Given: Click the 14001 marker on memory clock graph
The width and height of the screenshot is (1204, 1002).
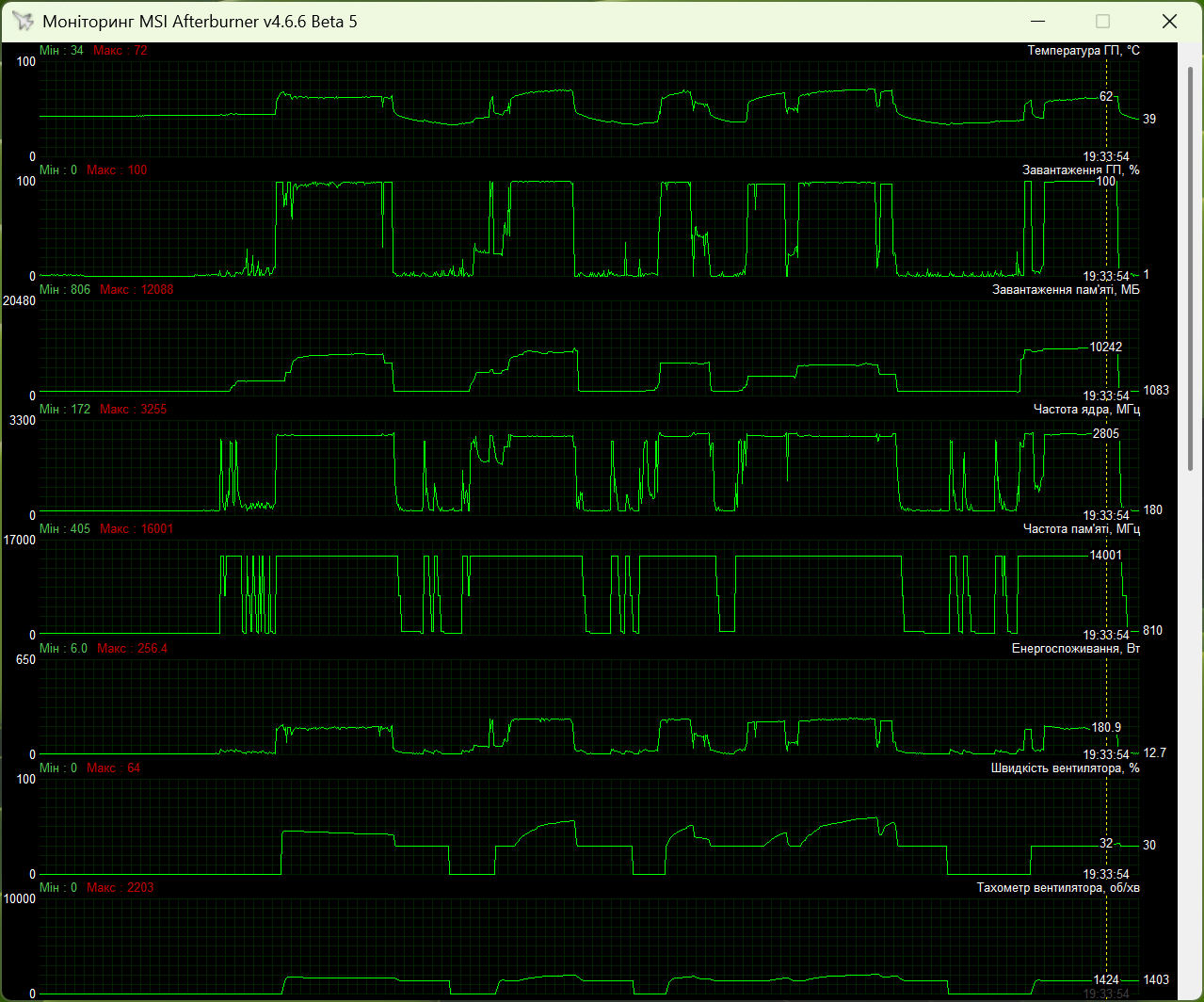Looking at the screenshot, I should click(x=1105, y=556).
